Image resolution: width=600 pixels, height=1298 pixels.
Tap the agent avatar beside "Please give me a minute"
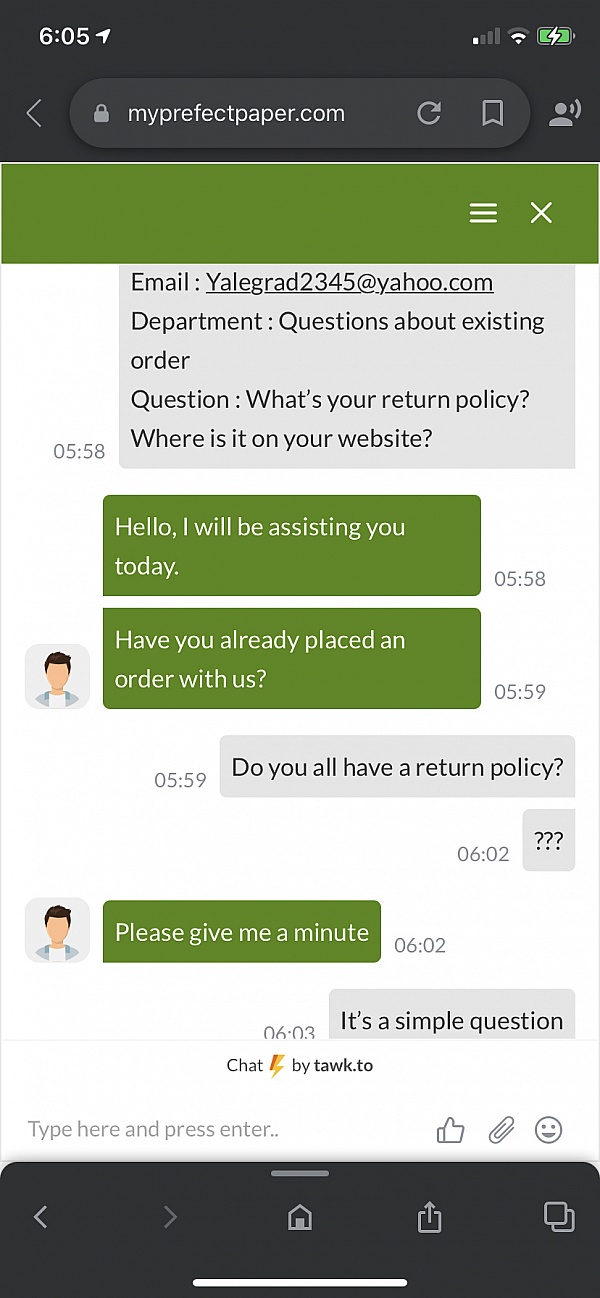click(57, 930)
